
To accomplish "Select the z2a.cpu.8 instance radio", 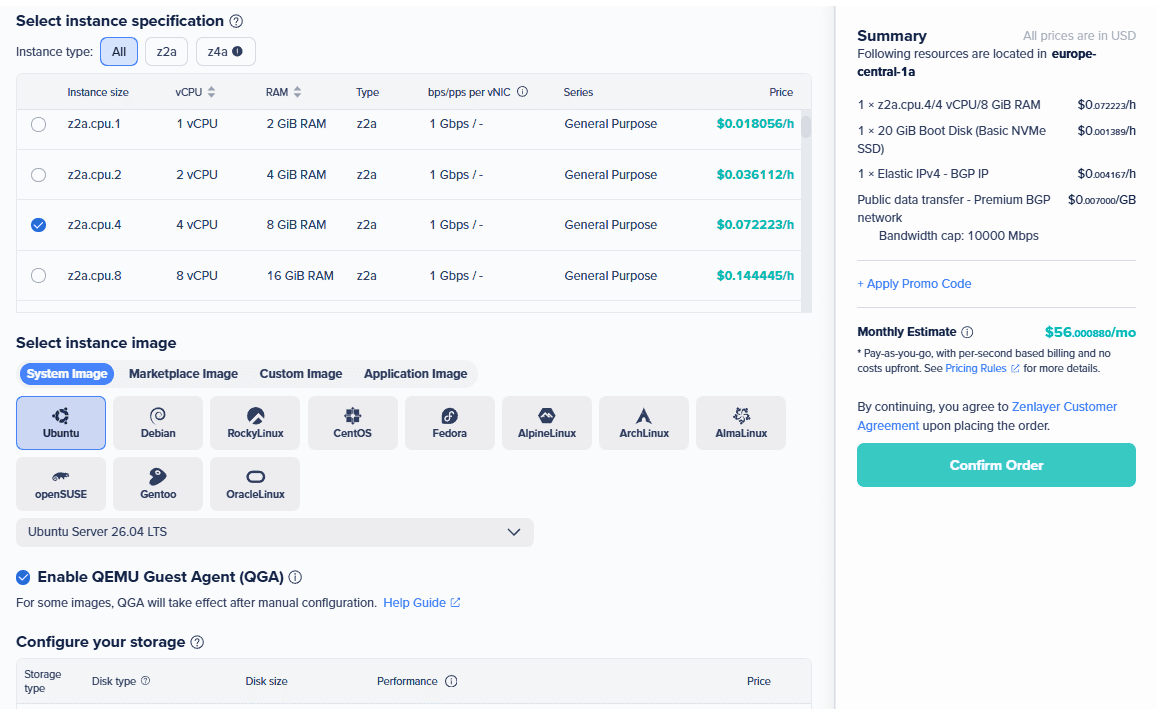I will [x=38, y=275].
